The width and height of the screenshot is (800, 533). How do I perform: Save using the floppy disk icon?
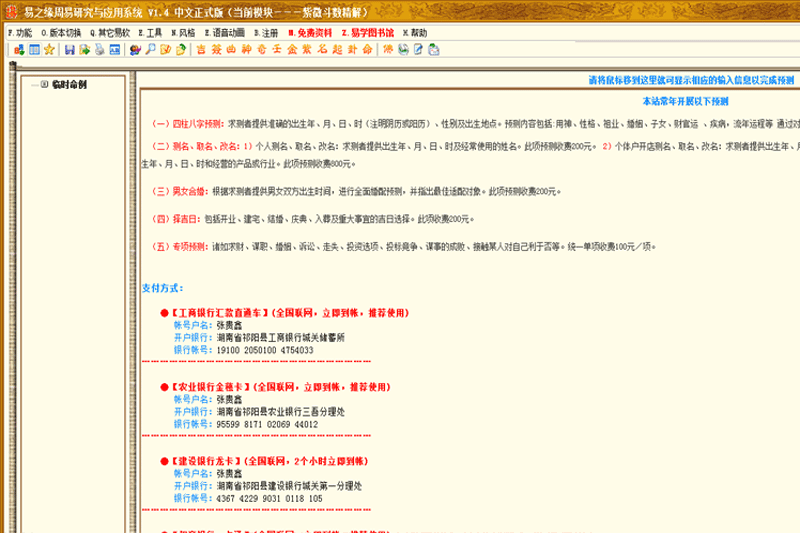(69, 49)
